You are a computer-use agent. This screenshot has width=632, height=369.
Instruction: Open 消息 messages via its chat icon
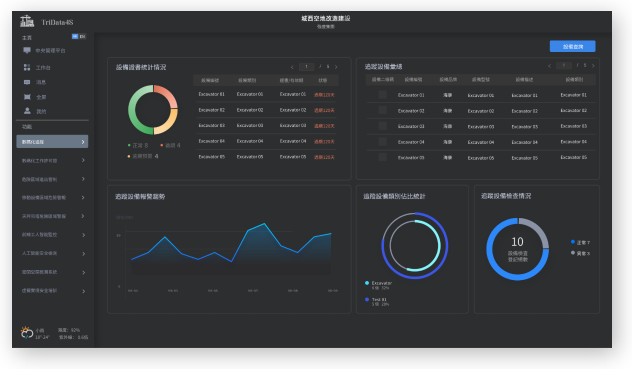tap(27, 82)
